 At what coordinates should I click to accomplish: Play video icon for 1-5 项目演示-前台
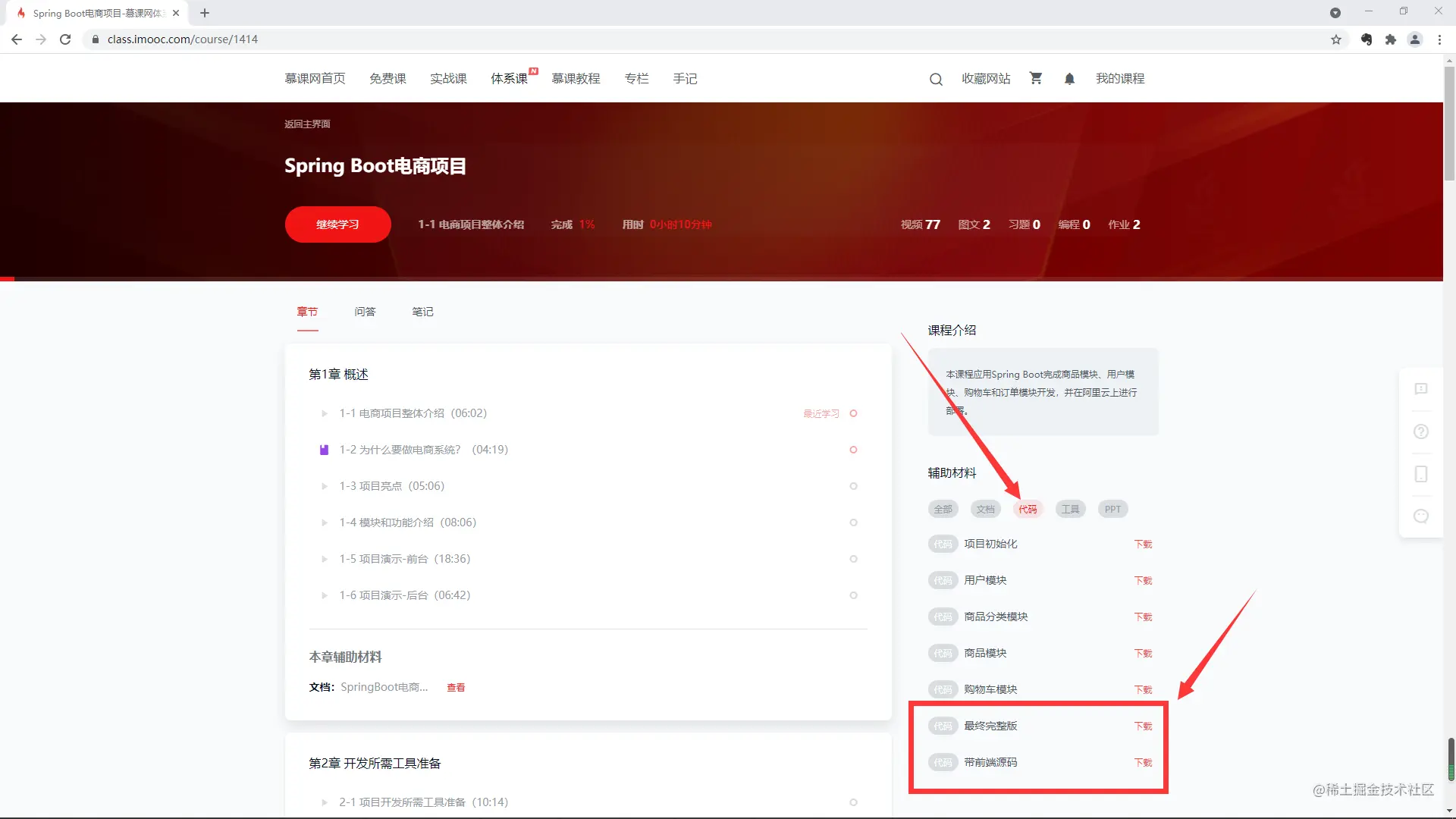[x=325, y=559]
